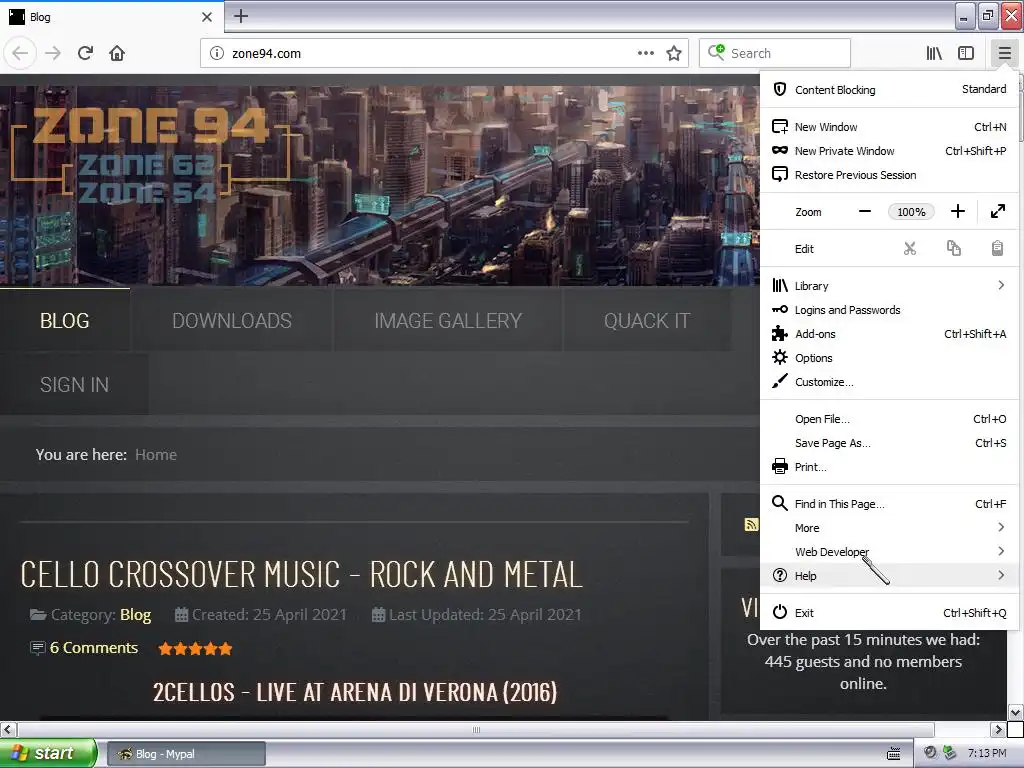
Task: Click the forward navigation arrow
Action: pyautogui.click(x=54, y=53)
